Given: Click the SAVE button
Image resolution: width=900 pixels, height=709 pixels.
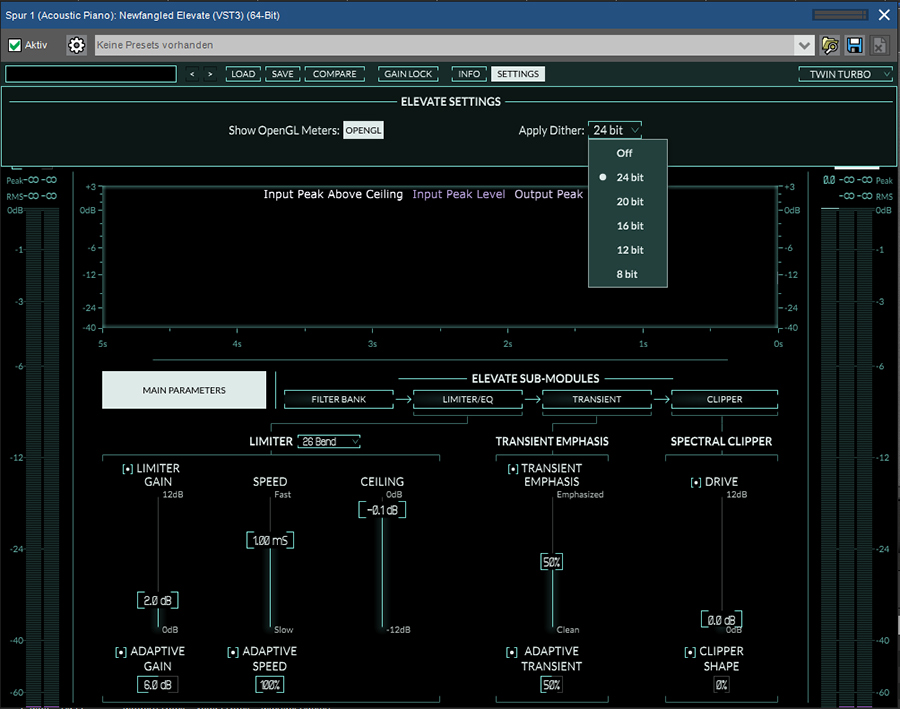Looking at the screenshot, I should 282,74.
